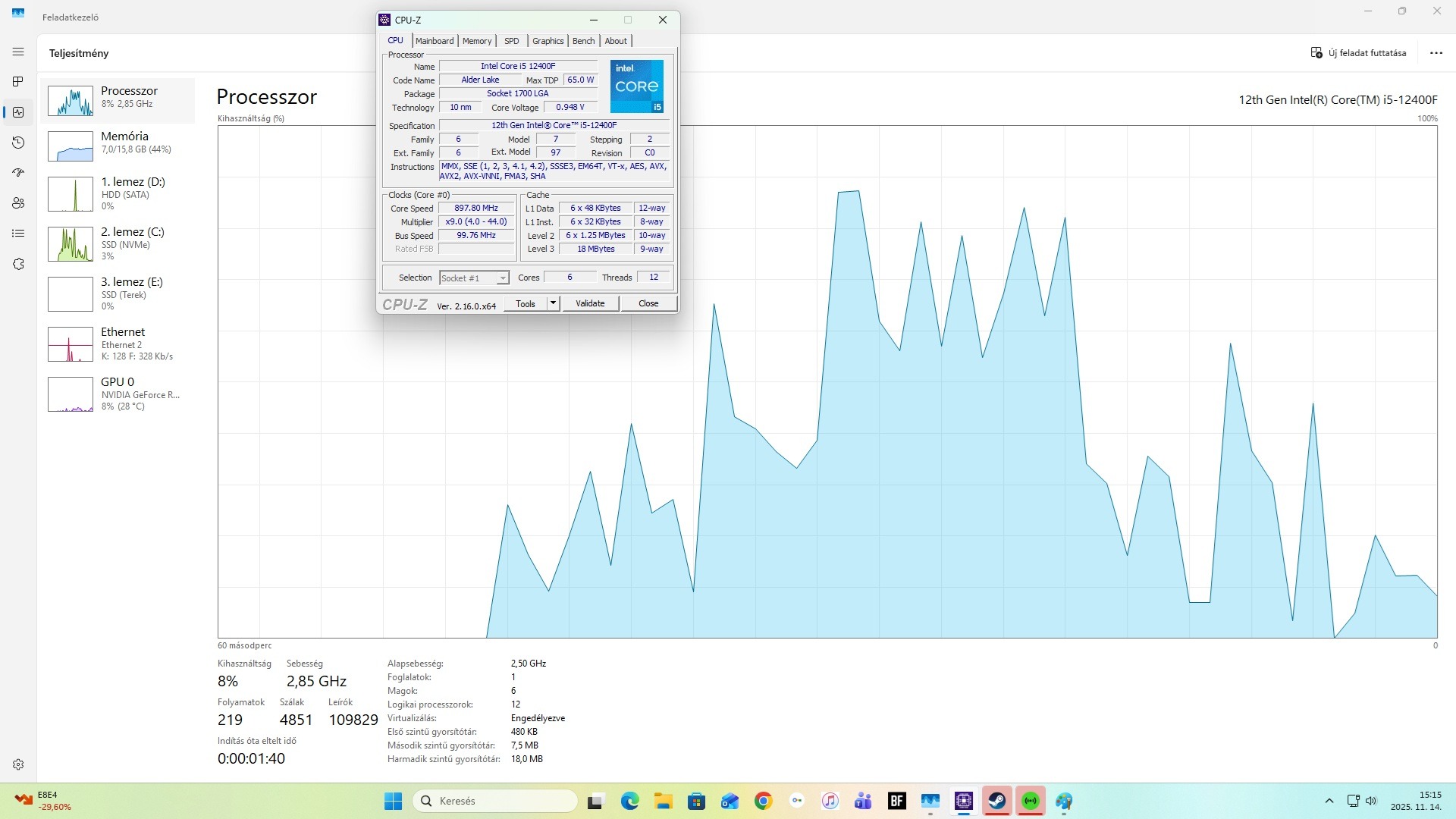Show hidden system tray icons chevron

coord(1329,801)
